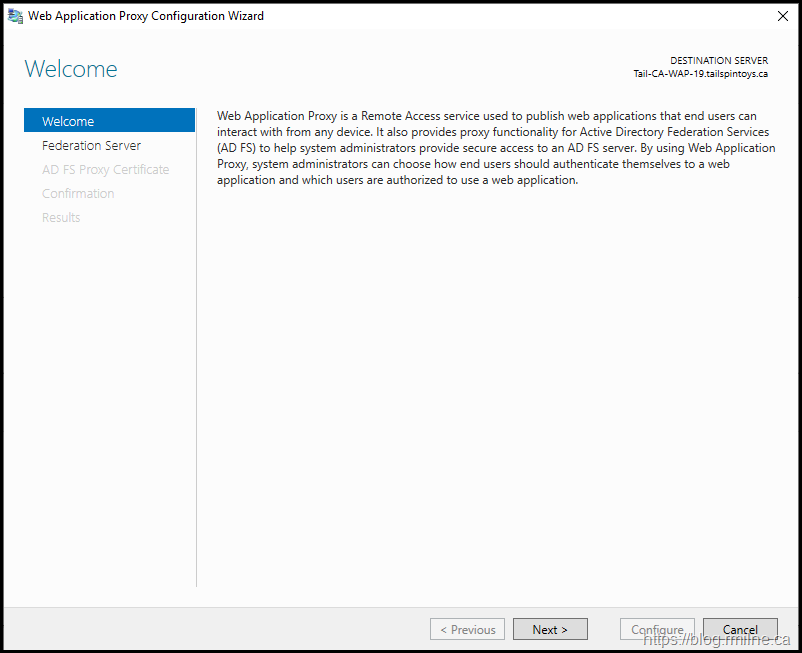This screenshot has height=653, width=802.
Task: Select the AD FS Proxy Certificate step
Action: coord(105,169)
